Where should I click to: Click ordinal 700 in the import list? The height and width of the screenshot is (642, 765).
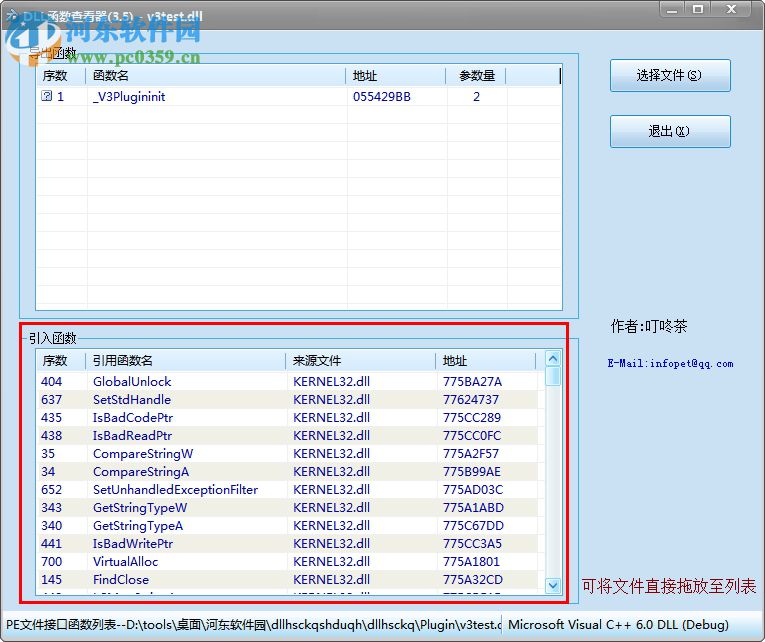51,562
